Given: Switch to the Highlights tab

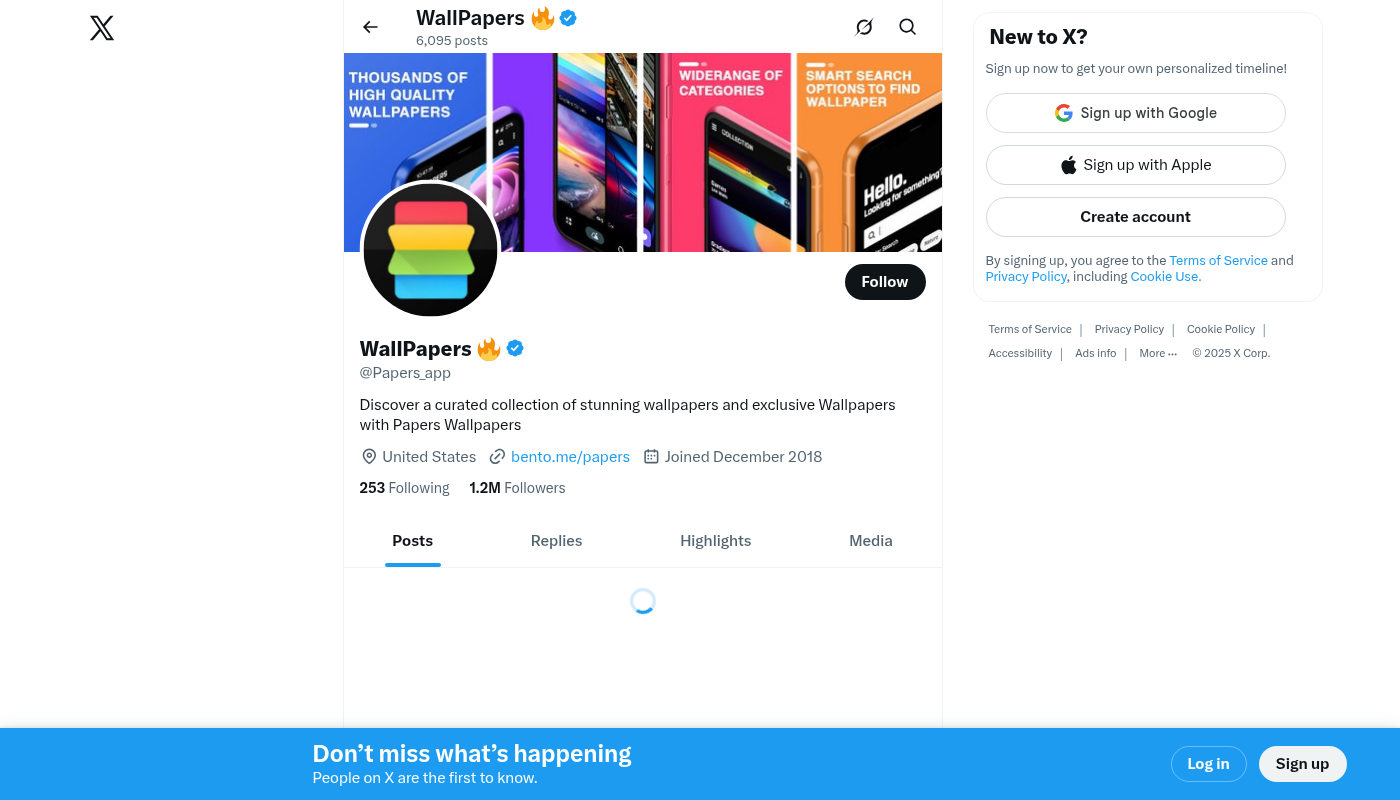Looking at the screenshot, I should point(715,541).
